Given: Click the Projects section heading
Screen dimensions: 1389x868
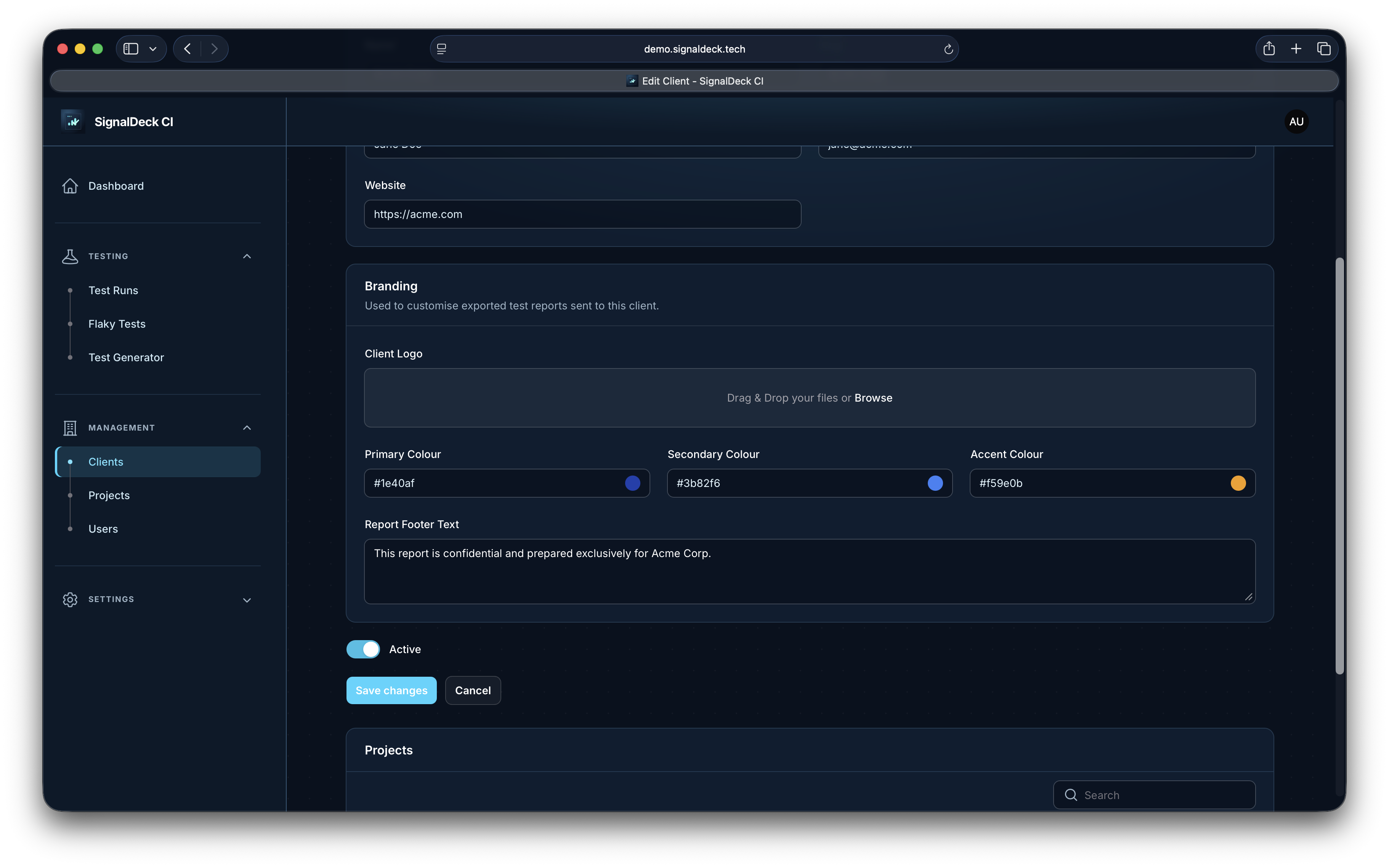Looking at the screenshot, I should point(389,750).
